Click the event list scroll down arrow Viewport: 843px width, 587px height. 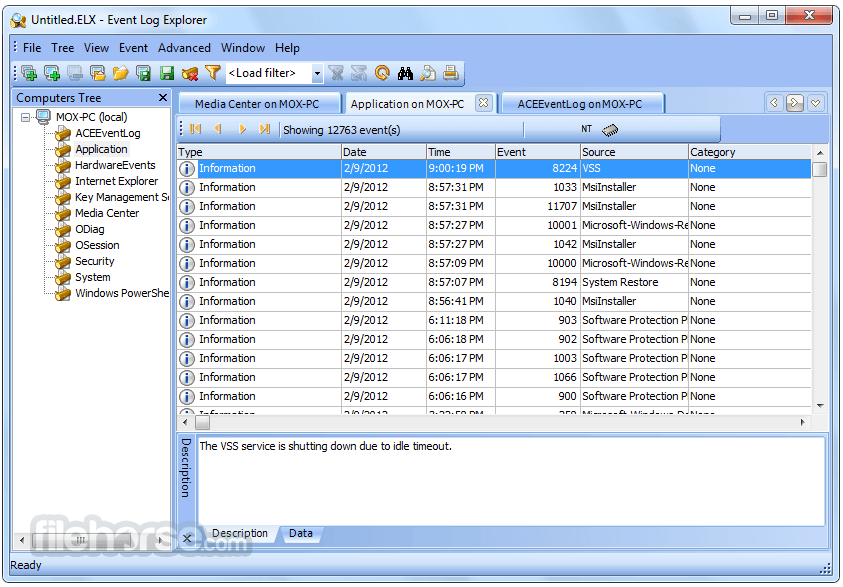click(819, 406)
